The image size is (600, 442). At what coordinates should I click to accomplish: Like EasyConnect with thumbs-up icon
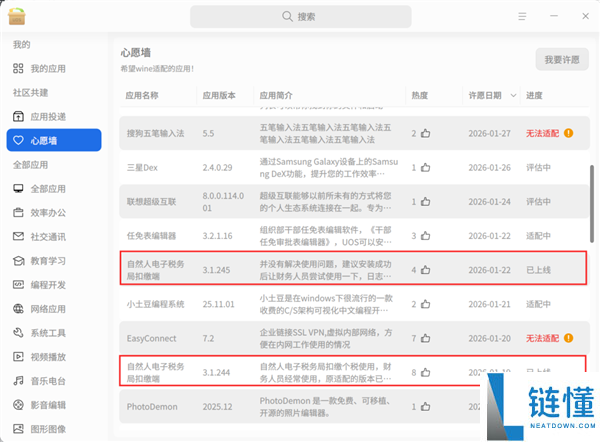click(426, 338)
